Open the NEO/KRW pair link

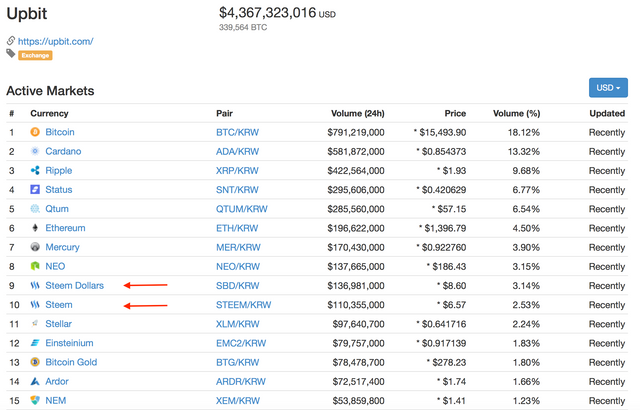(x=238, y=266)
